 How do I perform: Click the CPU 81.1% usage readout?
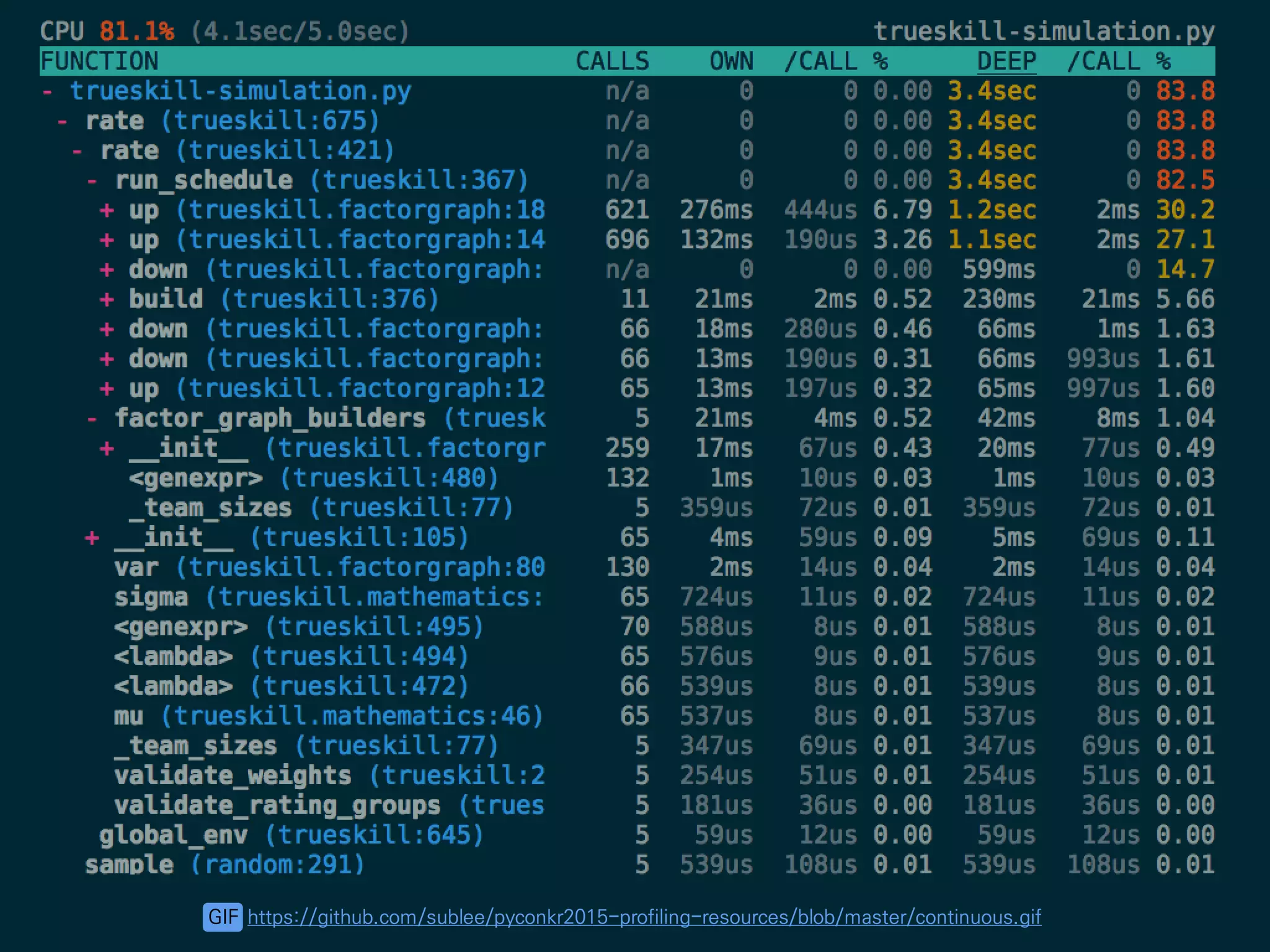coord(107,32)
